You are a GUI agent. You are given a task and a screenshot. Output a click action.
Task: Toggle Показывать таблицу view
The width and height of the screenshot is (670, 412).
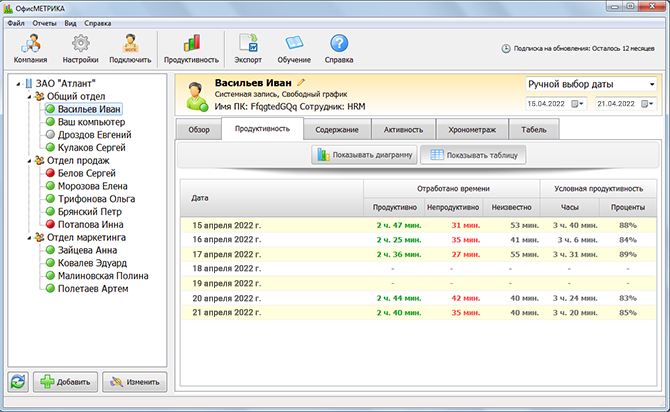coord(472,155)
